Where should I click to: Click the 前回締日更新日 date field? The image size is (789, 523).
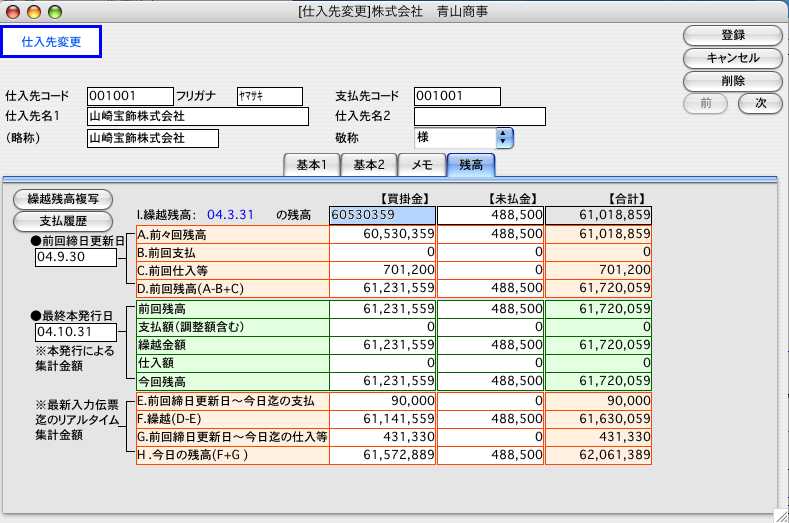[x=77, y=258]
